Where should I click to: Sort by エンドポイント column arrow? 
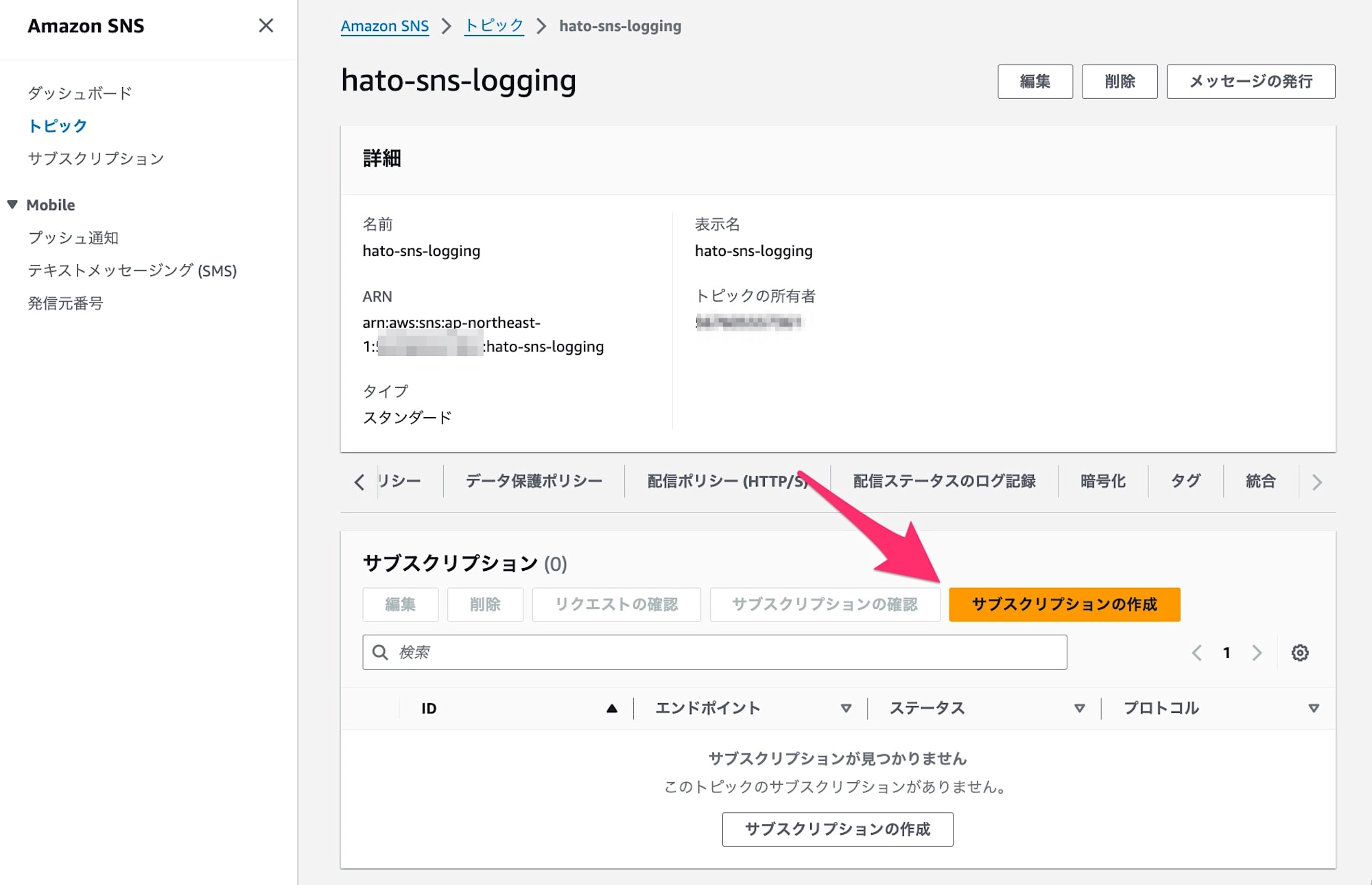click(846, 708)
